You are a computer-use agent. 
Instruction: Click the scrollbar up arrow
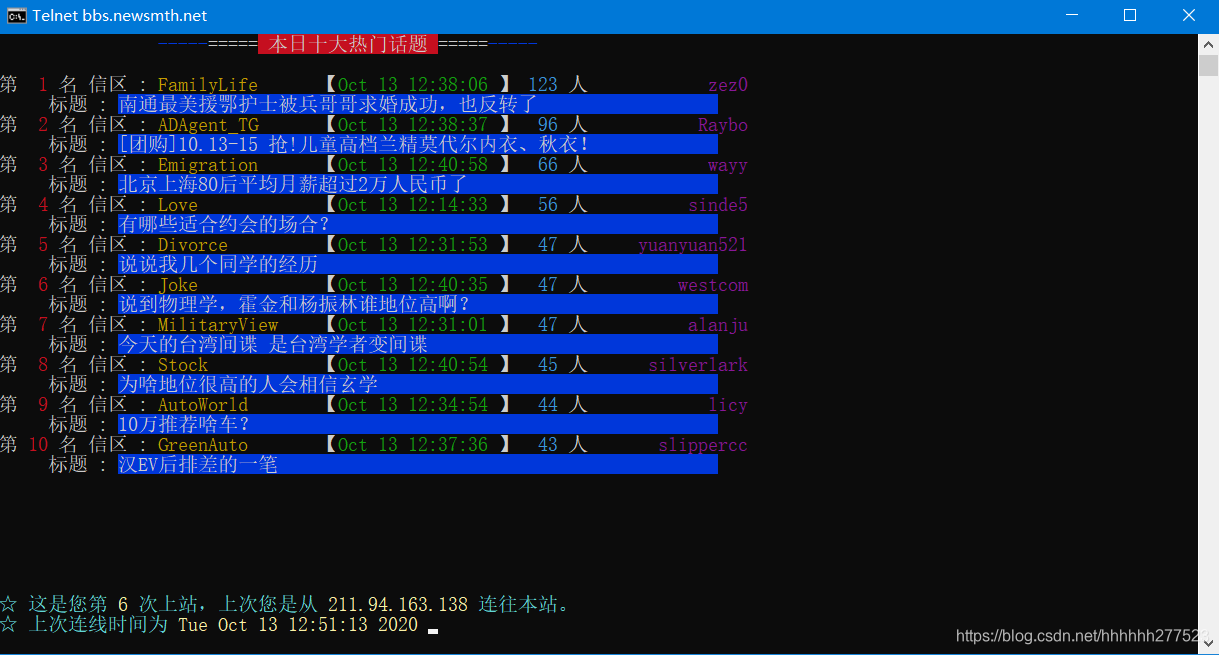point(1208,43)
